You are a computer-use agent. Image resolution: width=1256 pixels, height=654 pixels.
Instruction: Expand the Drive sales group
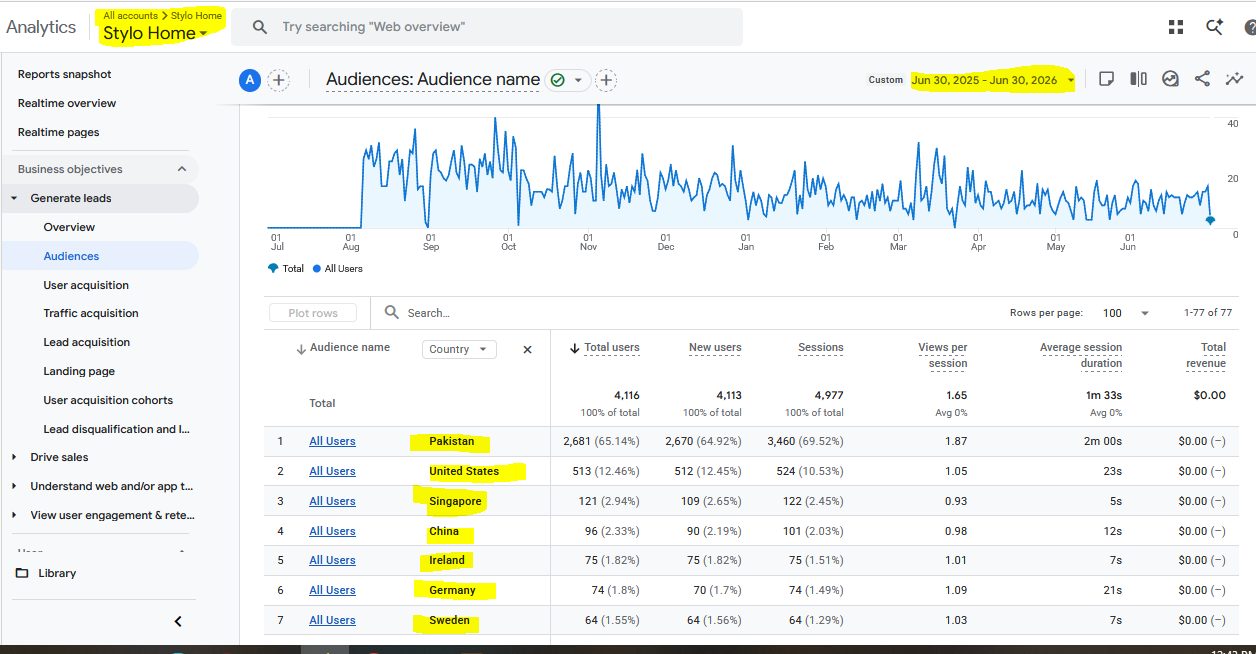tap(14, 457)
